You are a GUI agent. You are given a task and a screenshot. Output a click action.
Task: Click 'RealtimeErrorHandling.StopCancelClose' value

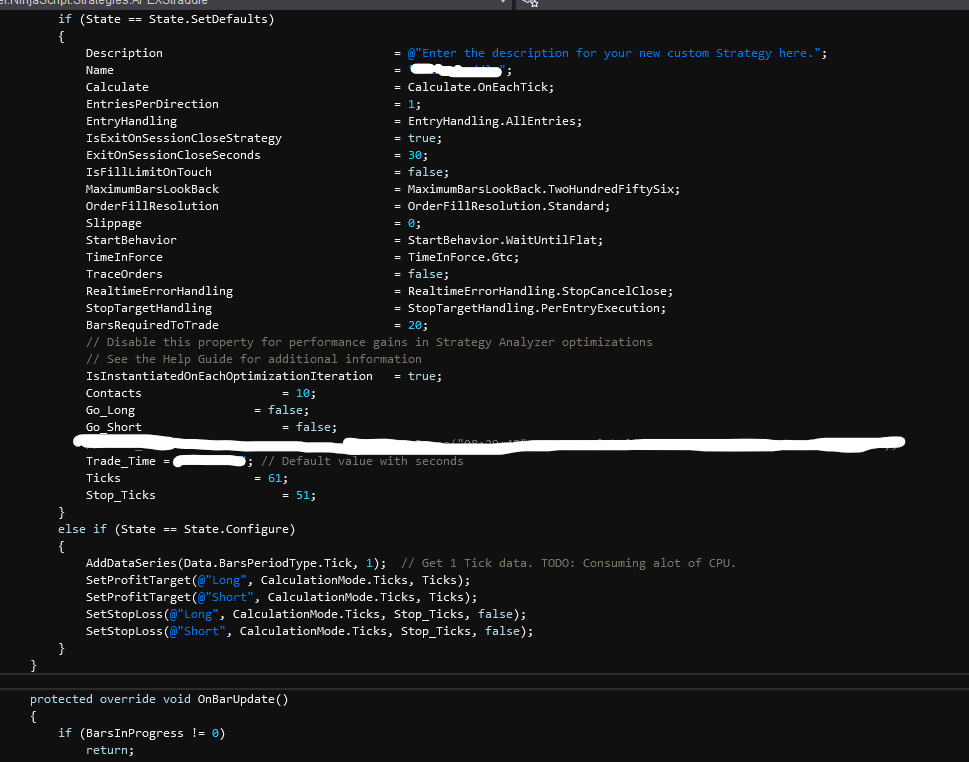(536, 291)
